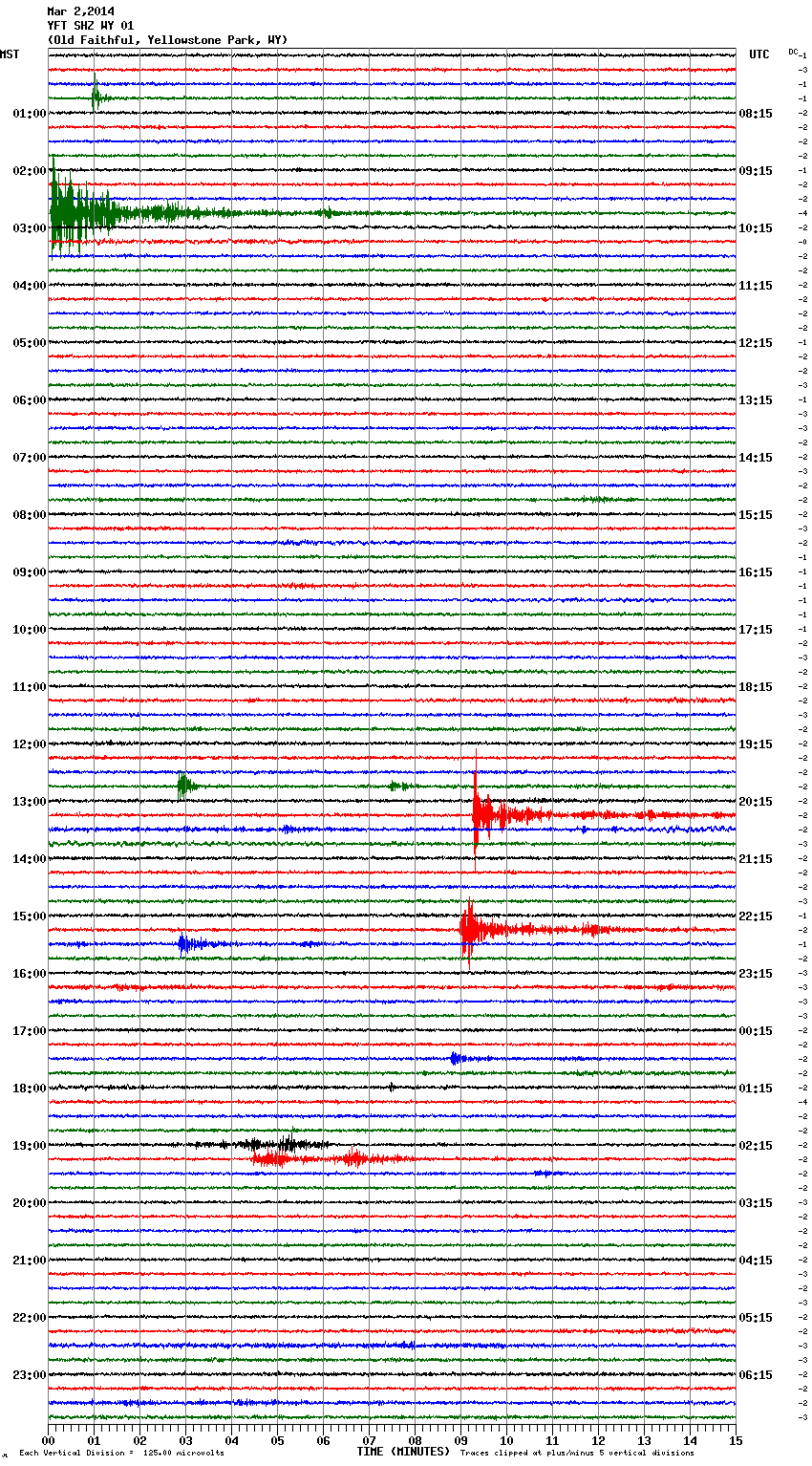
Task: Click the "UTC" column header
Action: [x=759, y=54]
